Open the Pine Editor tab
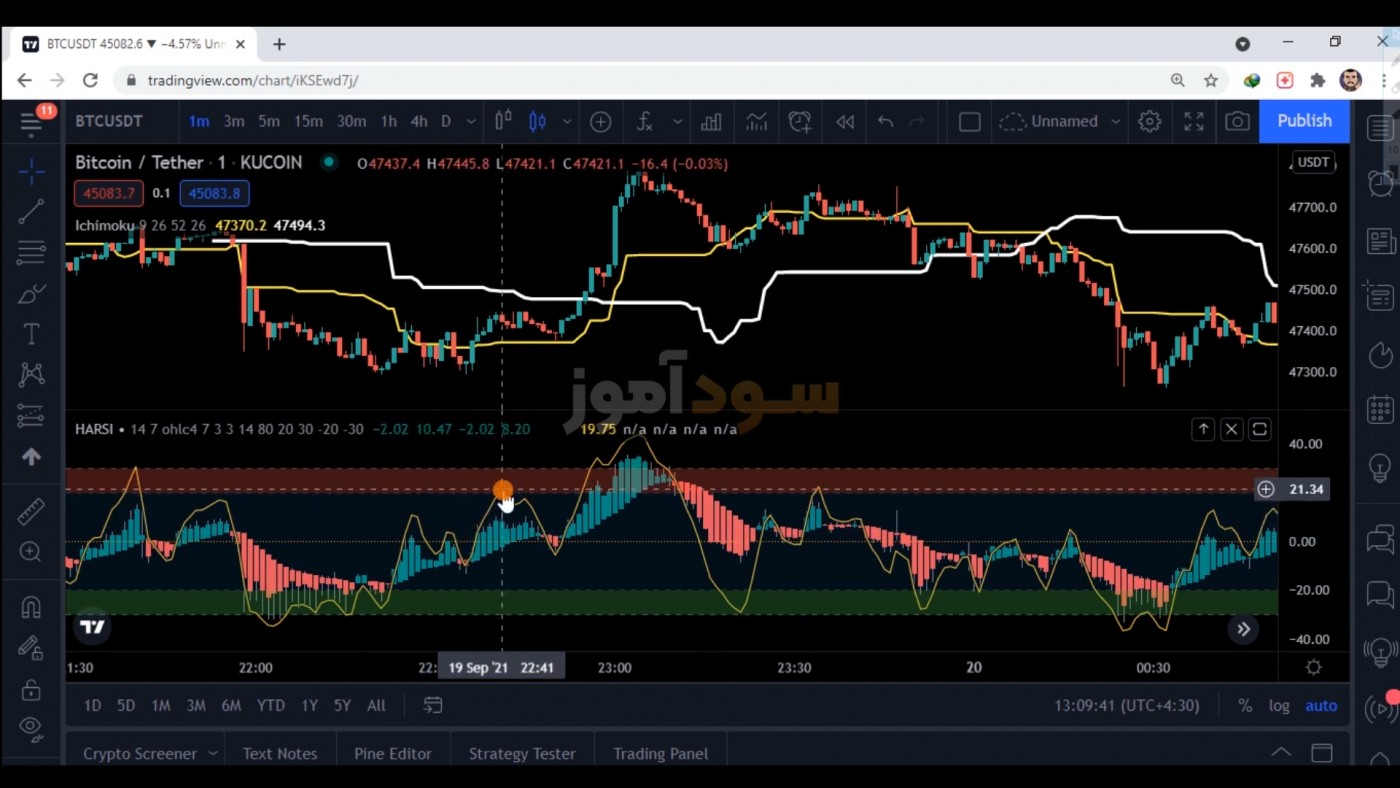Viewport: 1400px width, 788px height. point(393,753)
